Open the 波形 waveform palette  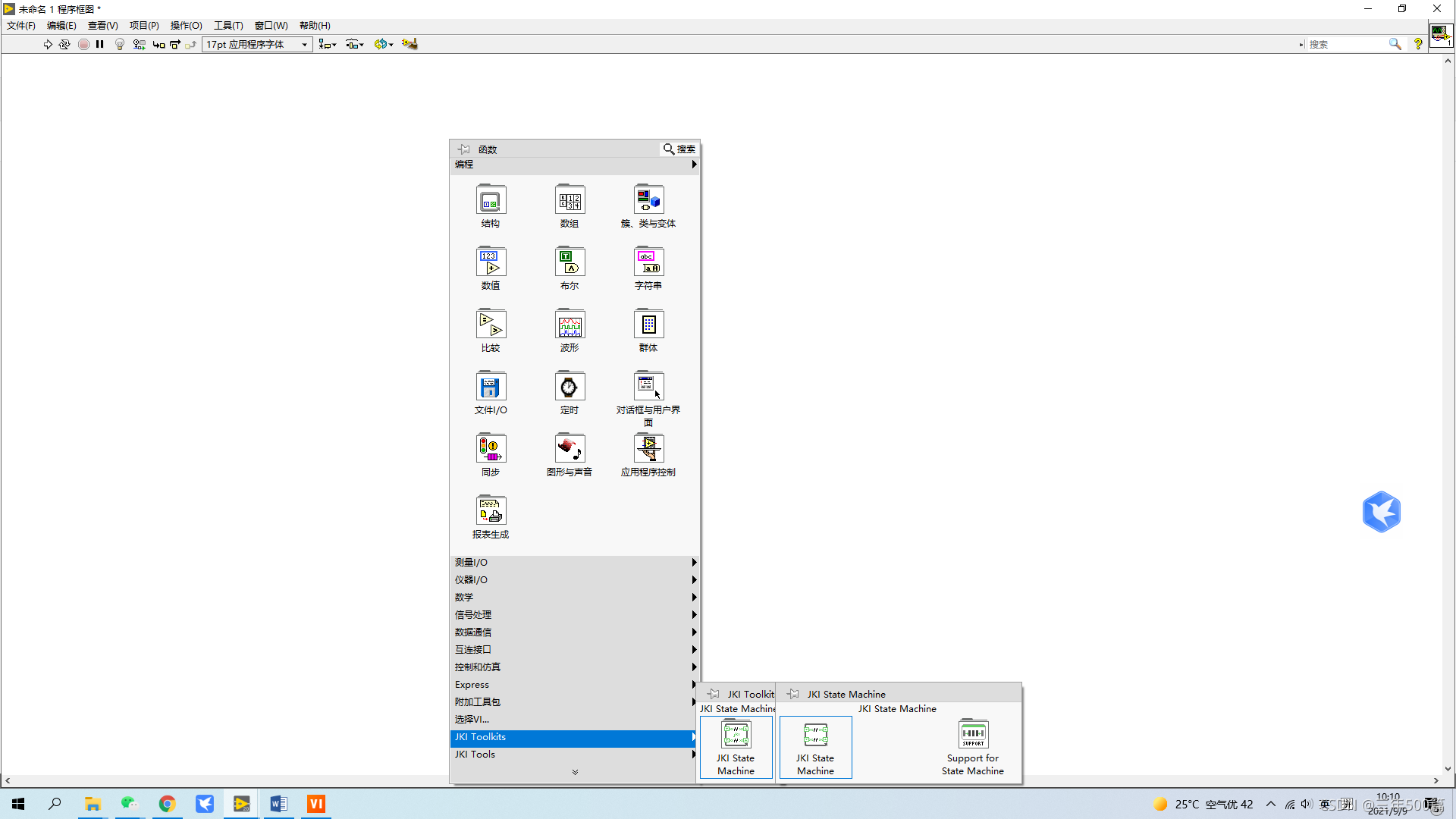(x=570, y=331)
